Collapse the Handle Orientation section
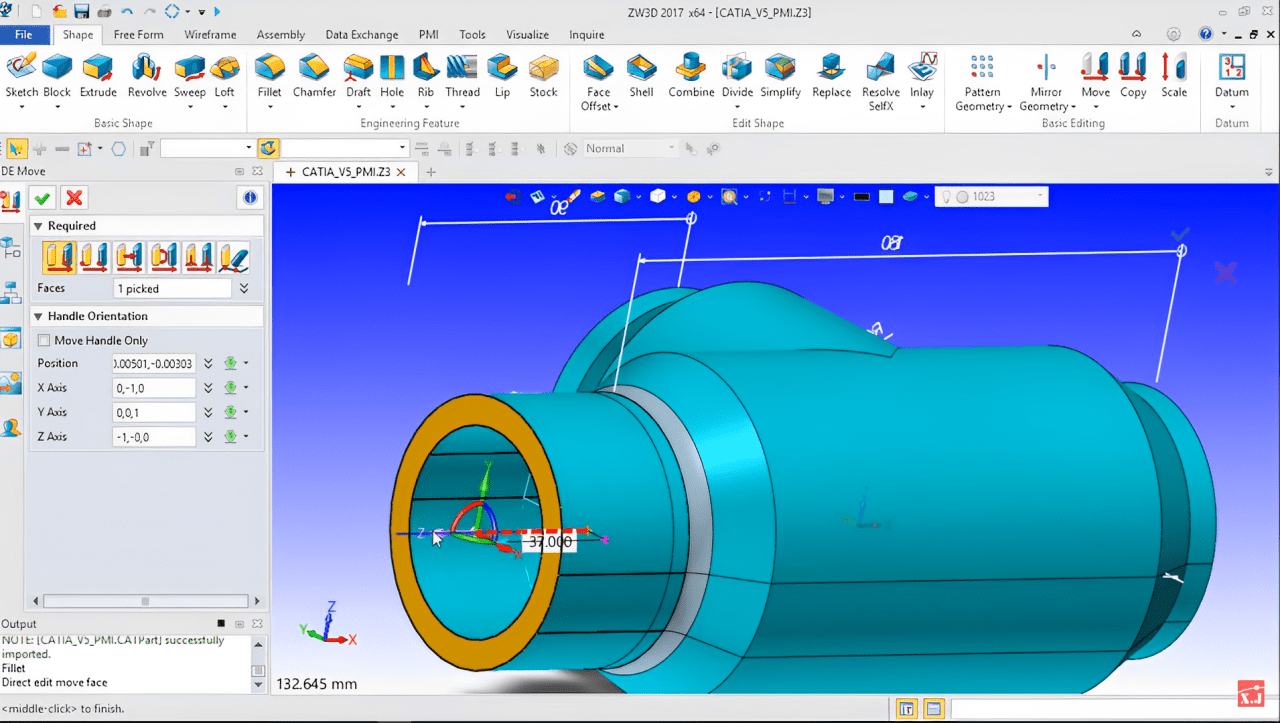This screenshot has height=723, width=1280. coord(39,316)
